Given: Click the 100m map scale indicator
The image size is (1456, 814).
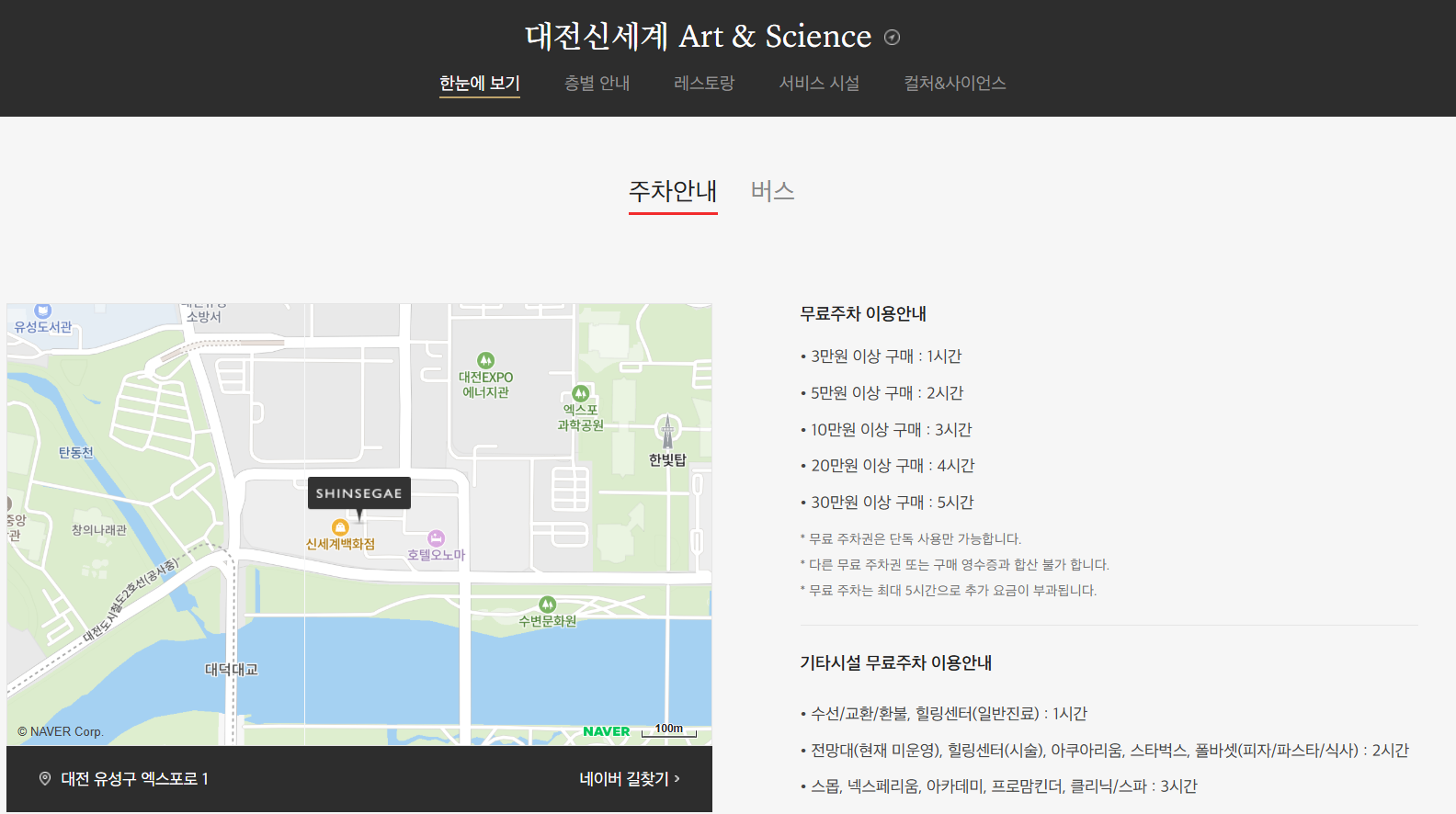Looking at the screenshot, I should (x=669, y=730).
